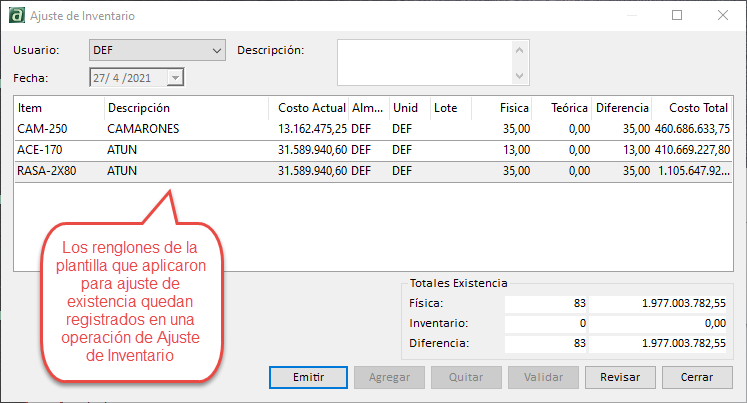
Task: Click the Física column header
Action: (x=502, y=108)
